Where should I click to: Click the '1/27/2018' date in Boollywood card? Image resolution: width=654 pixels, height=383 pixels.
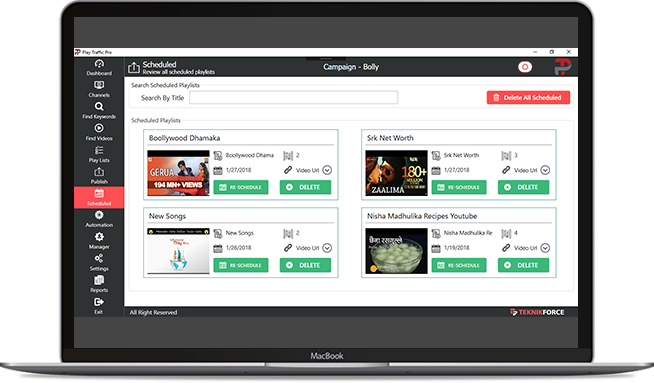[238, 170]
